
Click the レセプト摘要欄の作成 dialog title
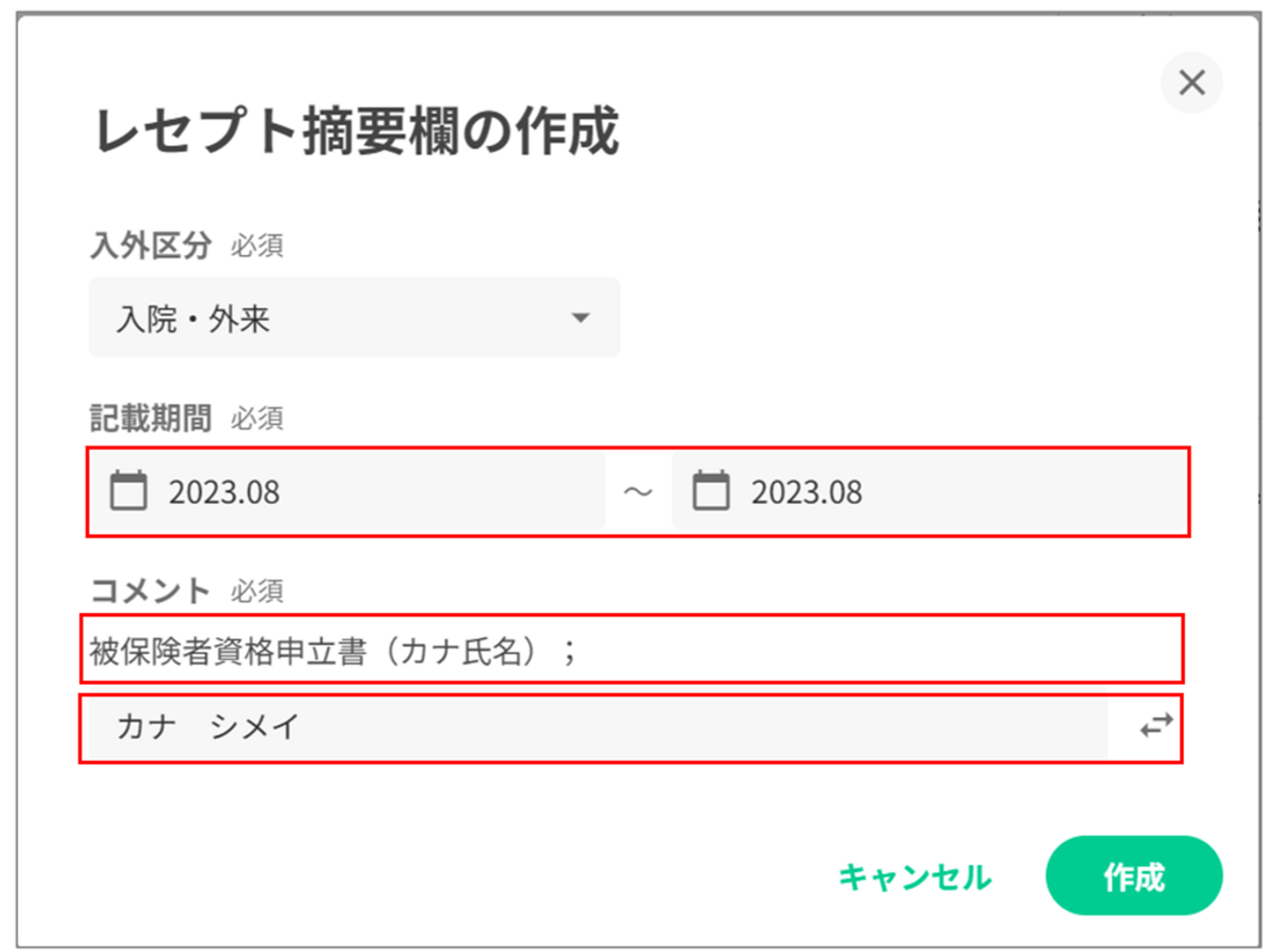tap(356, 131)
